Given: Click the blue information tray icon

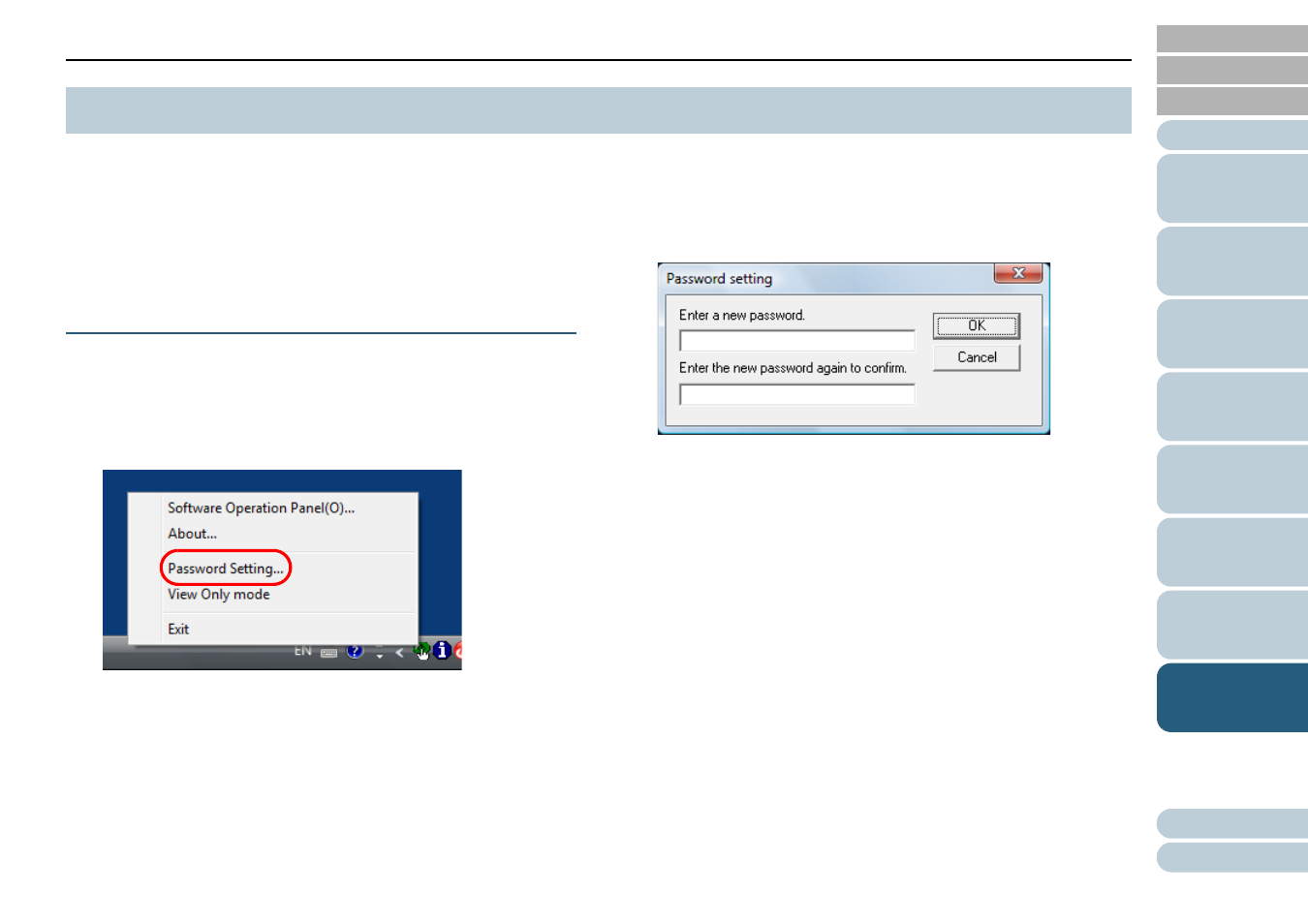Looking at the screenshot, I should [x=442, y=651].
